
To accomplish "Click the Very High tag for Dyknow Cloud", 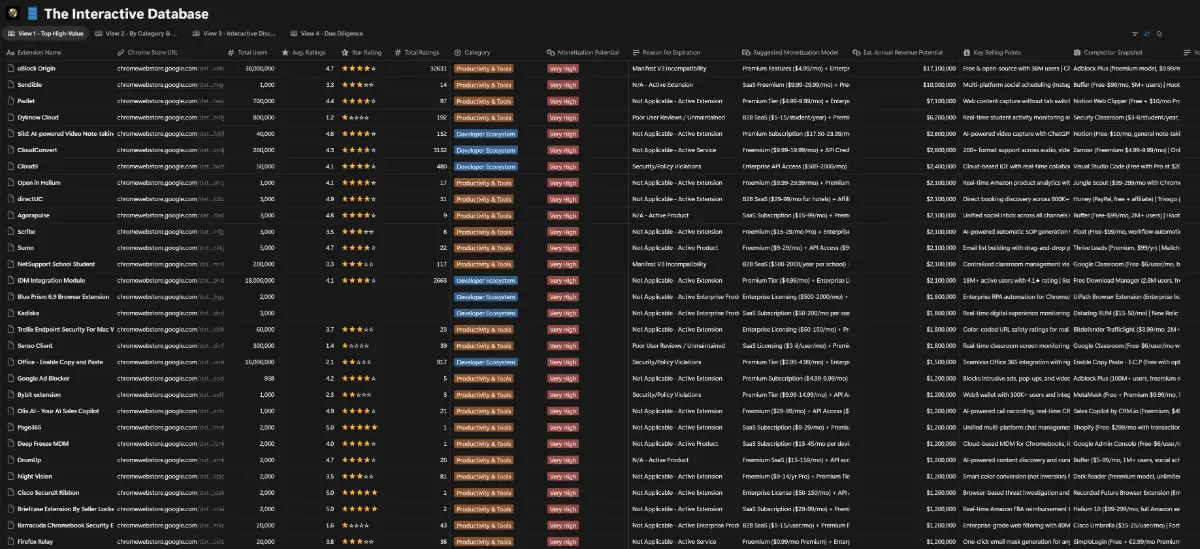I will point(562,117).
